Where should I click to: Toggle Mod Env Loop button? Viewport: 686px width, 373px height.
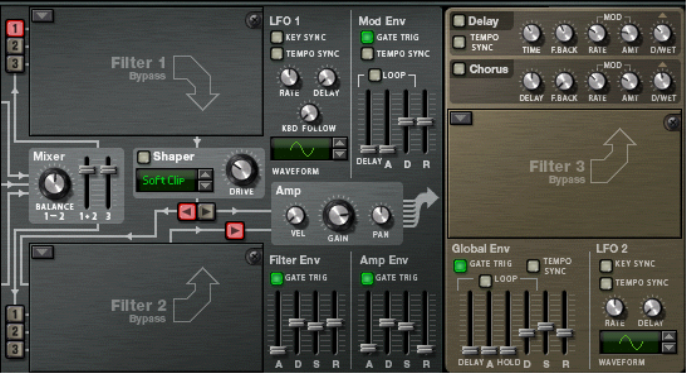374,75
